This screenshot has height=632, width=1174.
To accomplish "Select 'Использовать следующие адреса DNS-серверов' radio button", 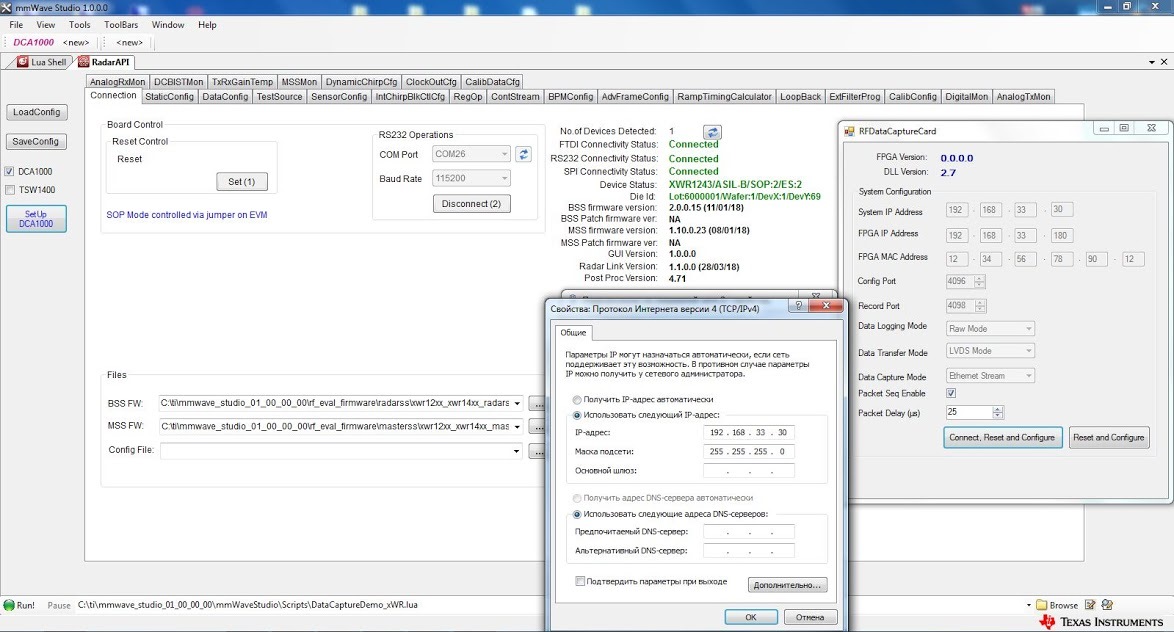I will click(x=577, y=514).
